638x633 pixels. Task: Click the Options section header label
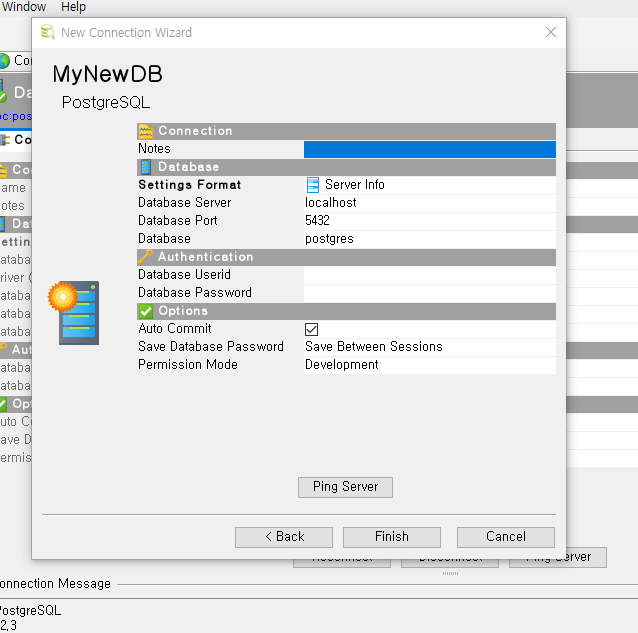[x=183, y=311]
